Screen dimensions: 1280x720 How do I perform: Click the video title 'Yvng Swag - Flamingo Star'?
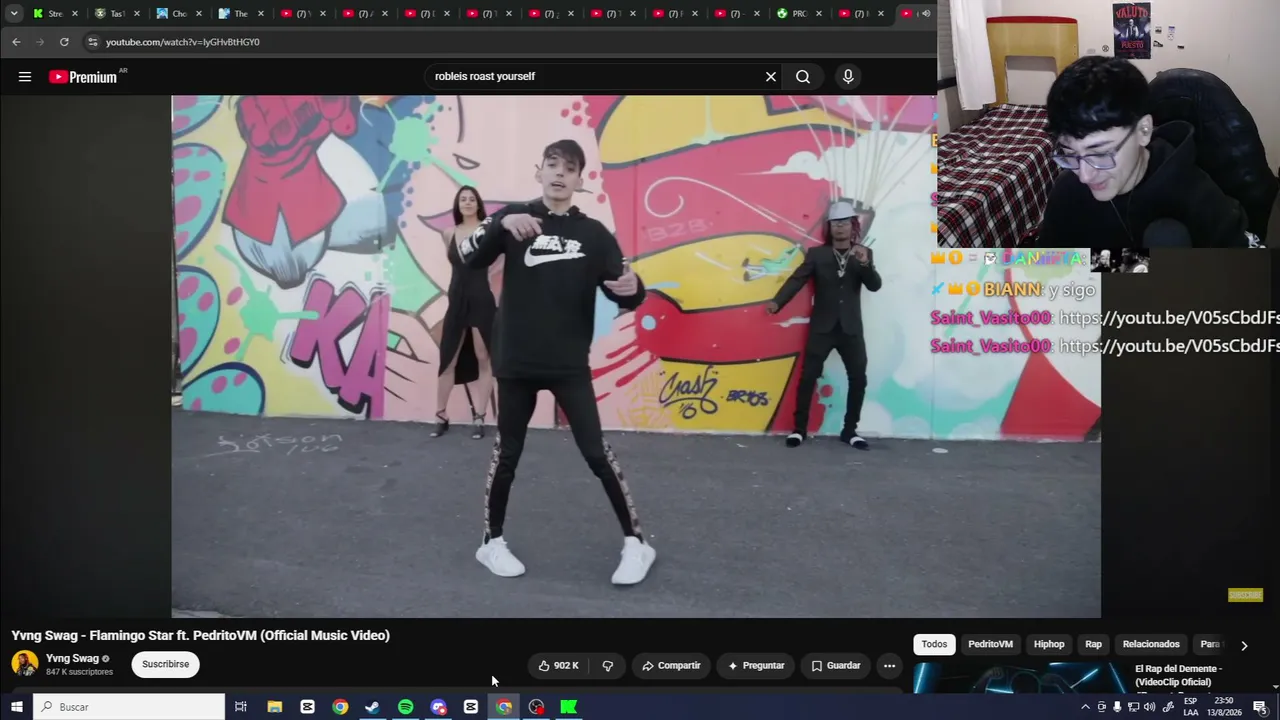tap(201, 635)
